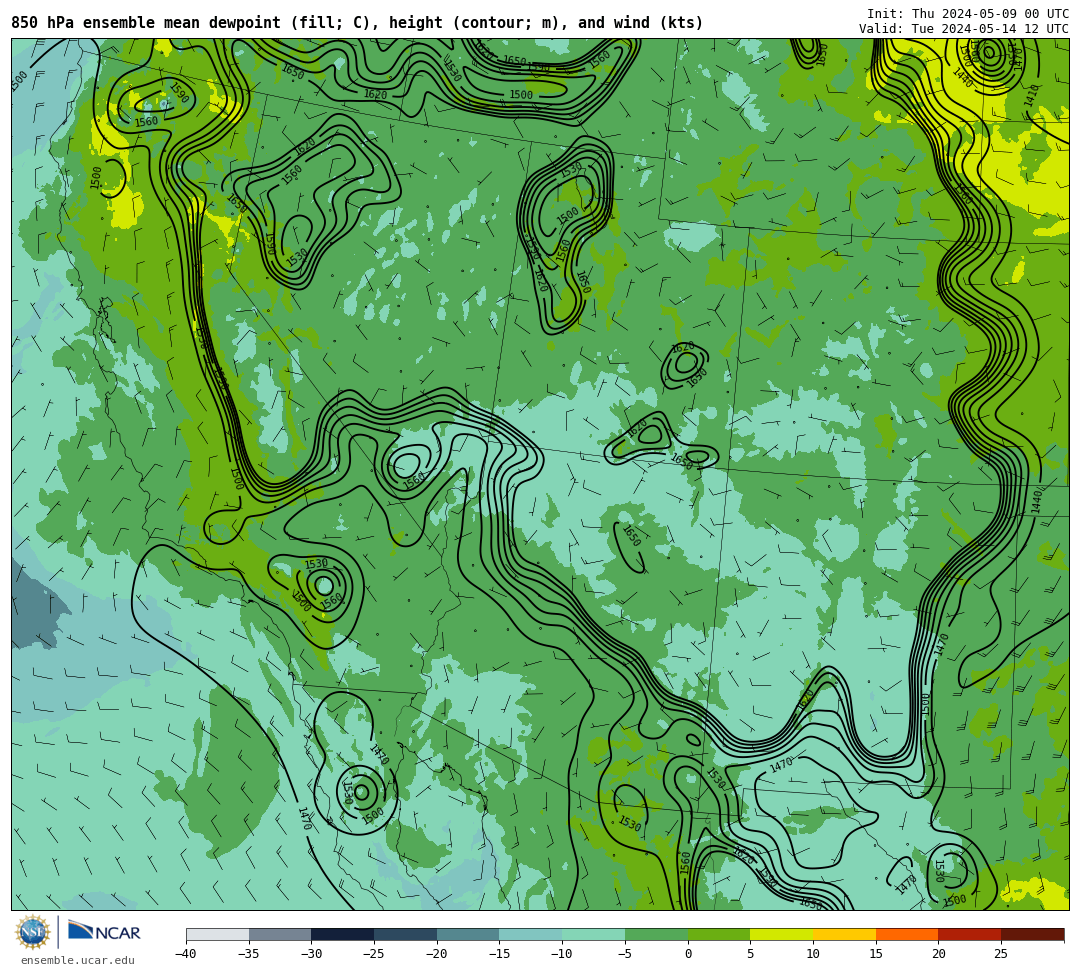Viewport: 1080px width, 973px height.
Task: Click the -40 to -35 colorbar swatch
Action: (218, 934)
